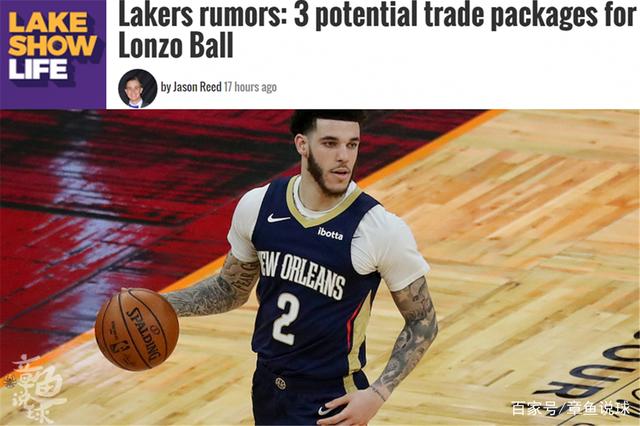Click the black court lettering at right
The image size is (640, 426).
[x=596, y=375]
